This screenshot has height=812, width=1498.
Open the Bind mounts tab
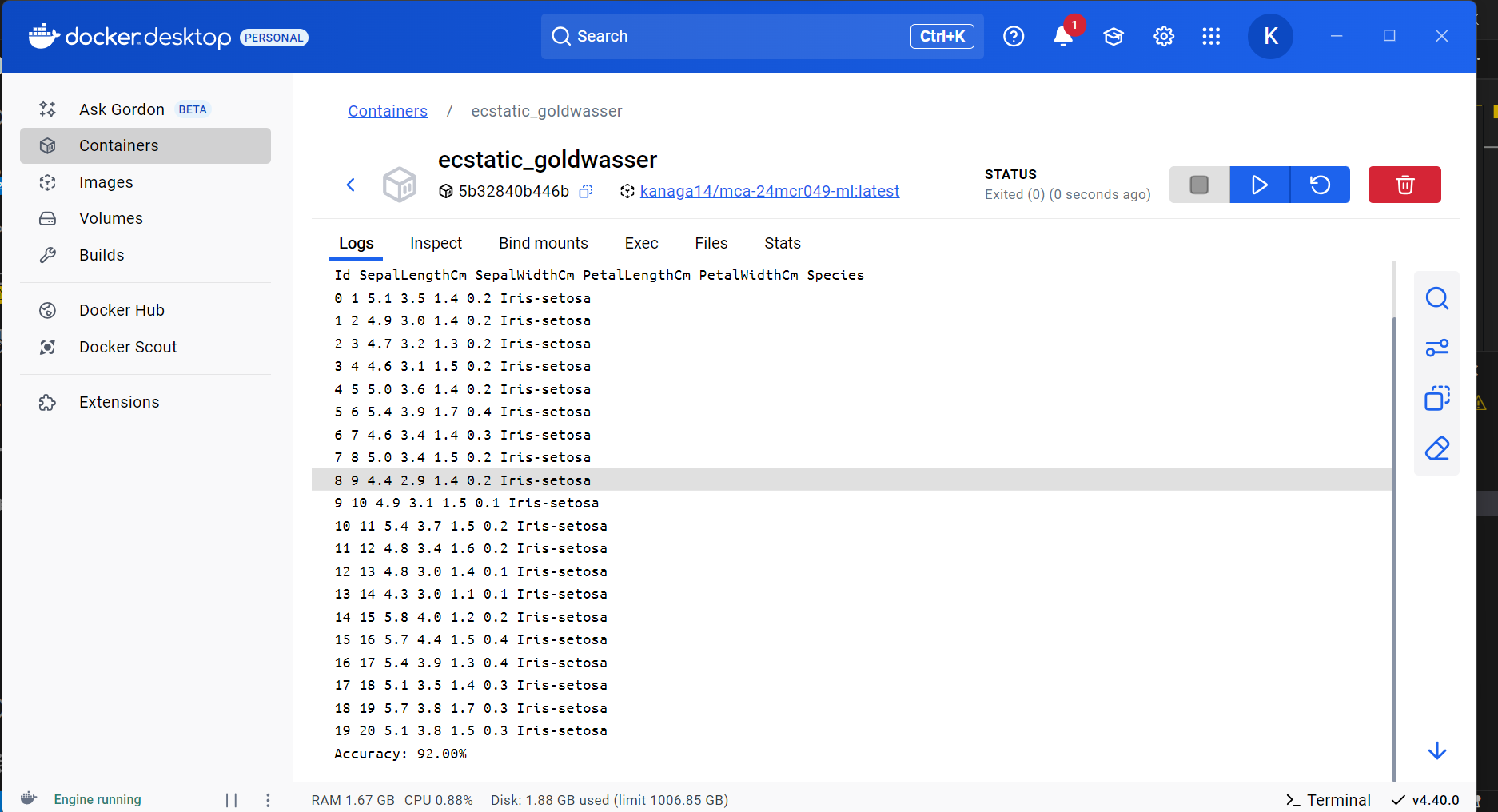point(544,243)
